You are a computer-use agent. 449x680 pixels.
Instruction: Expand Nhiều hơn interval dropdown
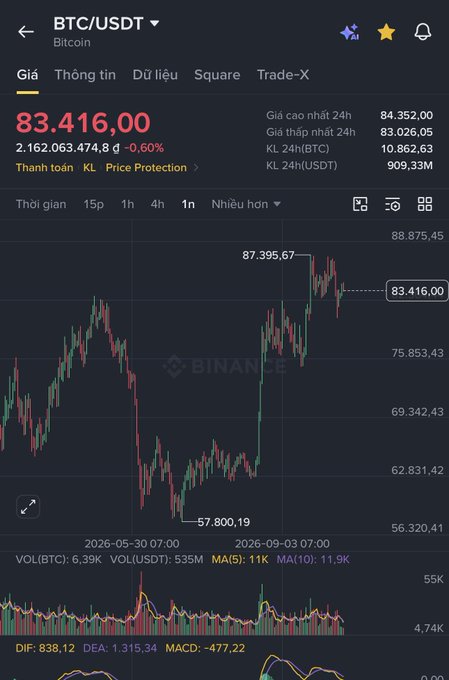(246, 204)
